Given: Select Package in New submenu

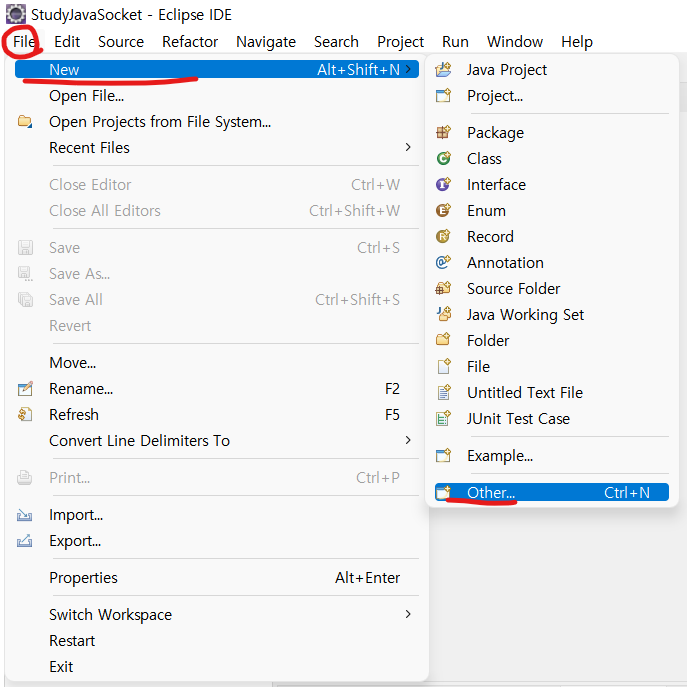Looking at the screenshot, I should 552,132.
